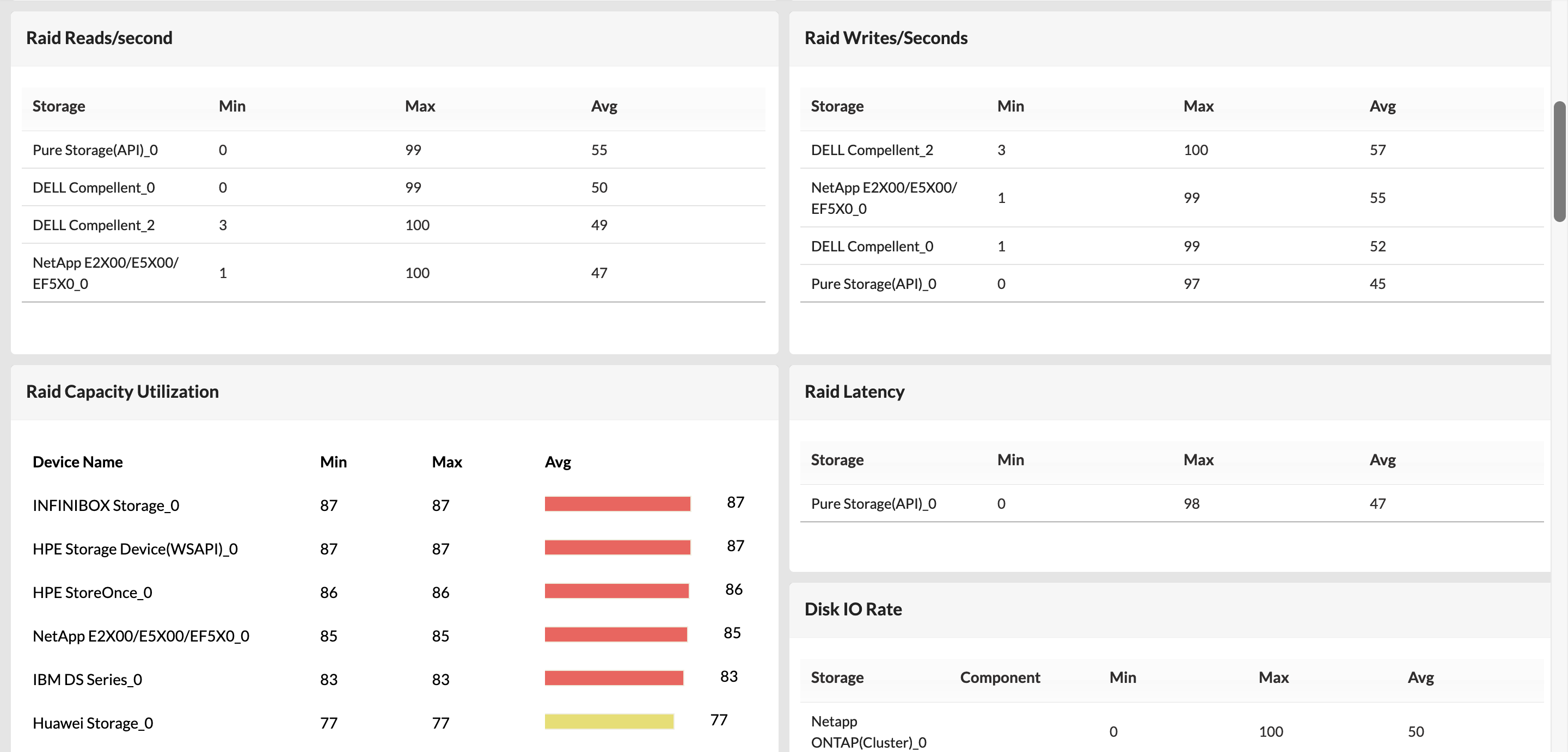Click the Raid Latency heading
The height and width of the screenshot is (752, 1568).
855,391
